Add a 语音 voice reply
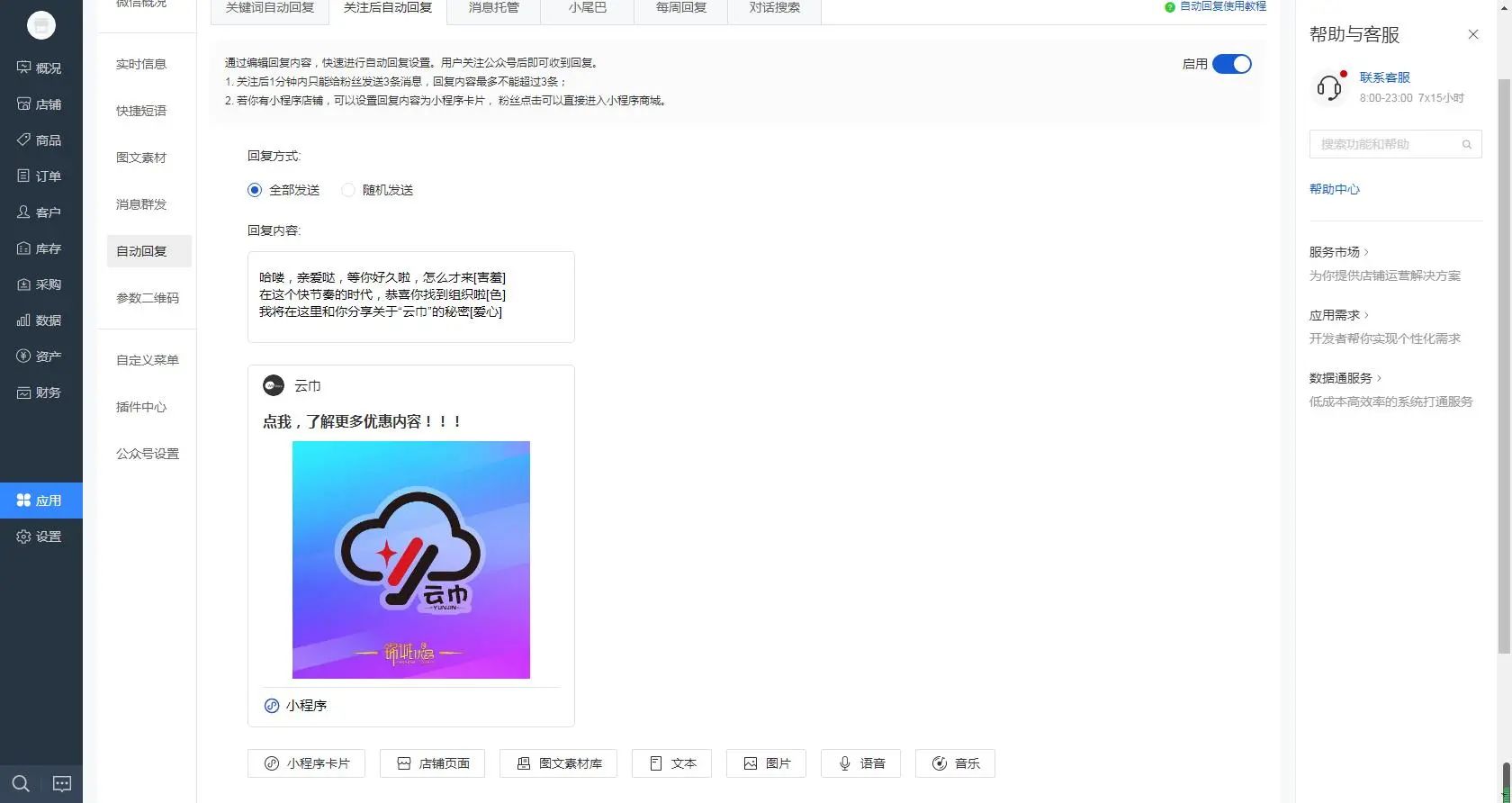The image size is (1512, 803). pos(860,762)
